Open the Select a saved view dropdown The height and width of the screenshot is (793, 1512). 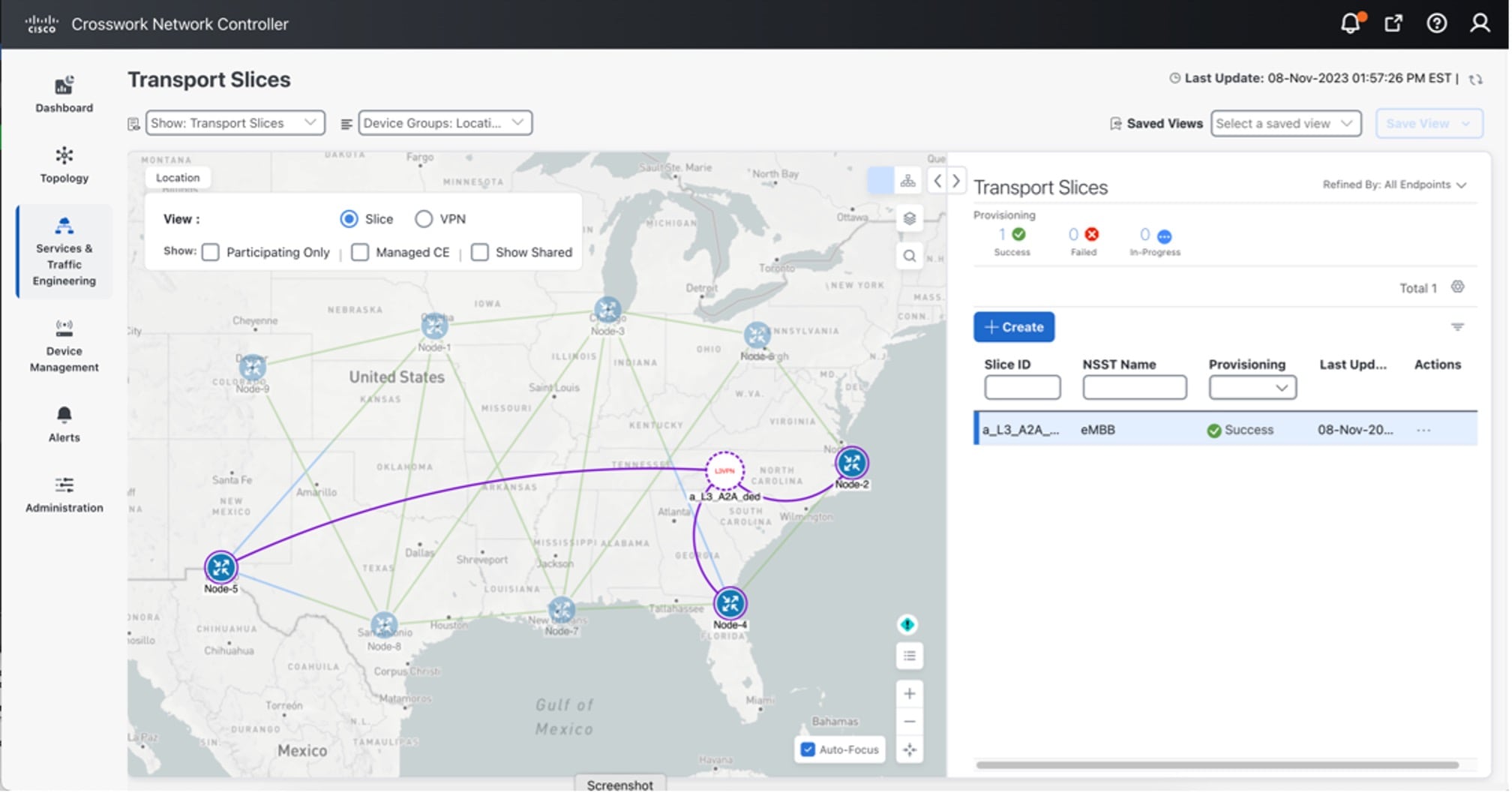point(1285,123)
